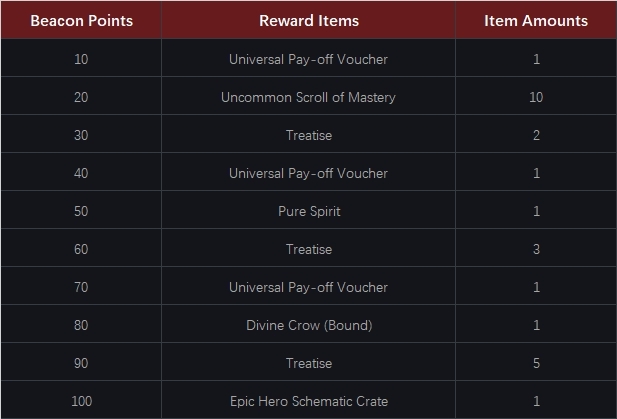Select the Treatise amount of 5
This screenshot has width=617, height=419.
536,363
